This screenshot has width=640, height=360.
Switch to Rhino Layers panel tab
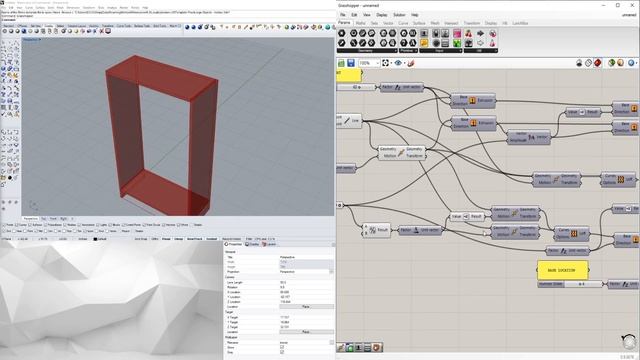click(270, 244)
